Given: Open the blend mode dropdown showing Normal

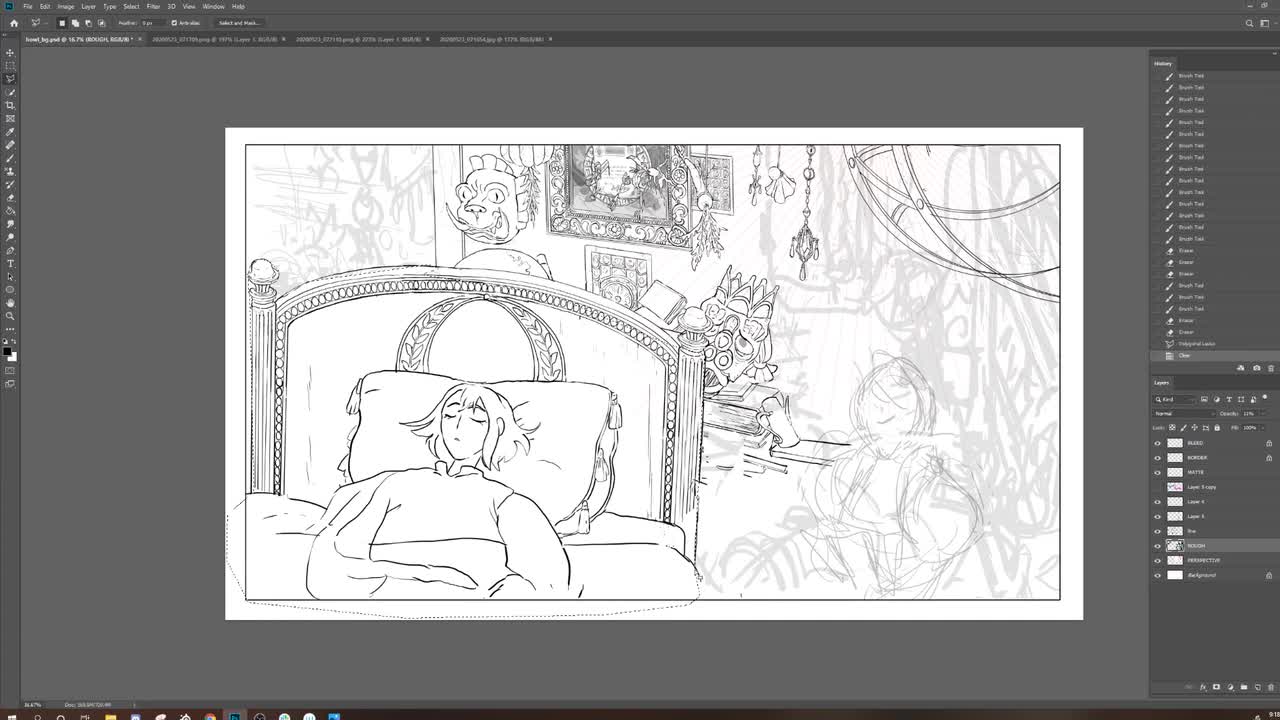Looking at the screenshot, I should coord(1185,413).
